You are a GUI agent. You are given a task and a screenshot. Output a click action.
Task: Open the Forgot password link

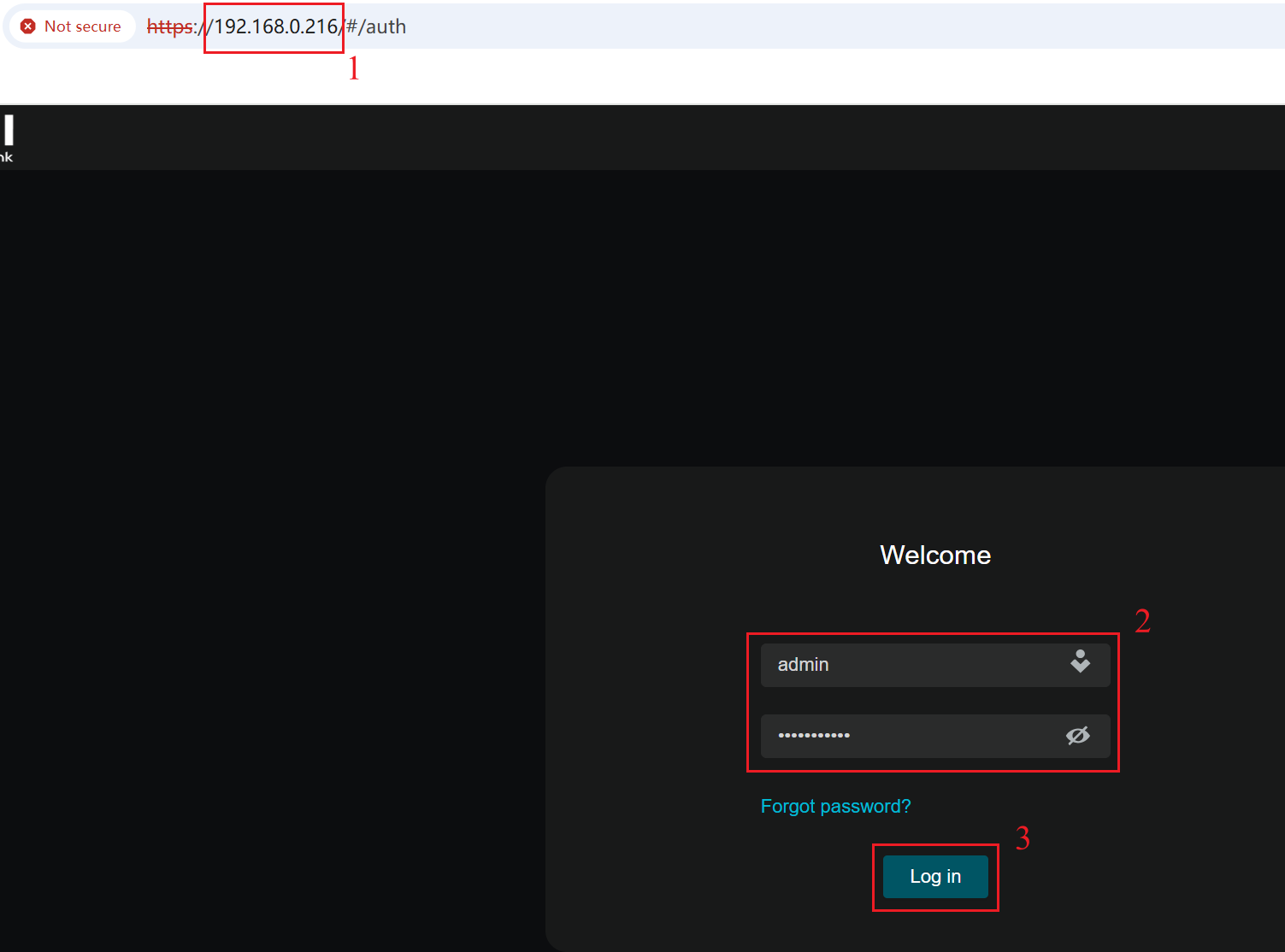point(835,806)
